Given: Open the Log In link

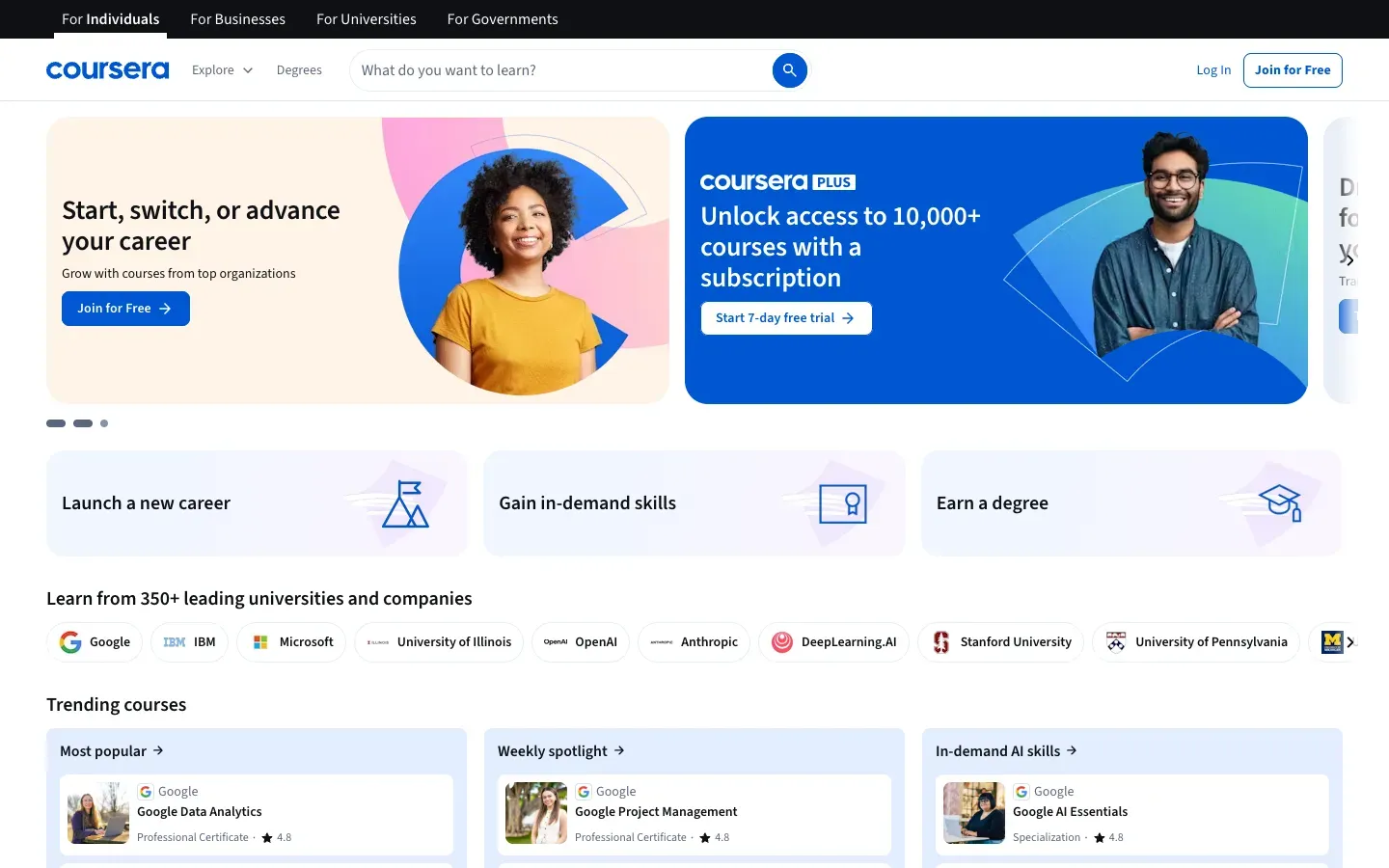Looking at the screenshot, I should (1212, 69).
